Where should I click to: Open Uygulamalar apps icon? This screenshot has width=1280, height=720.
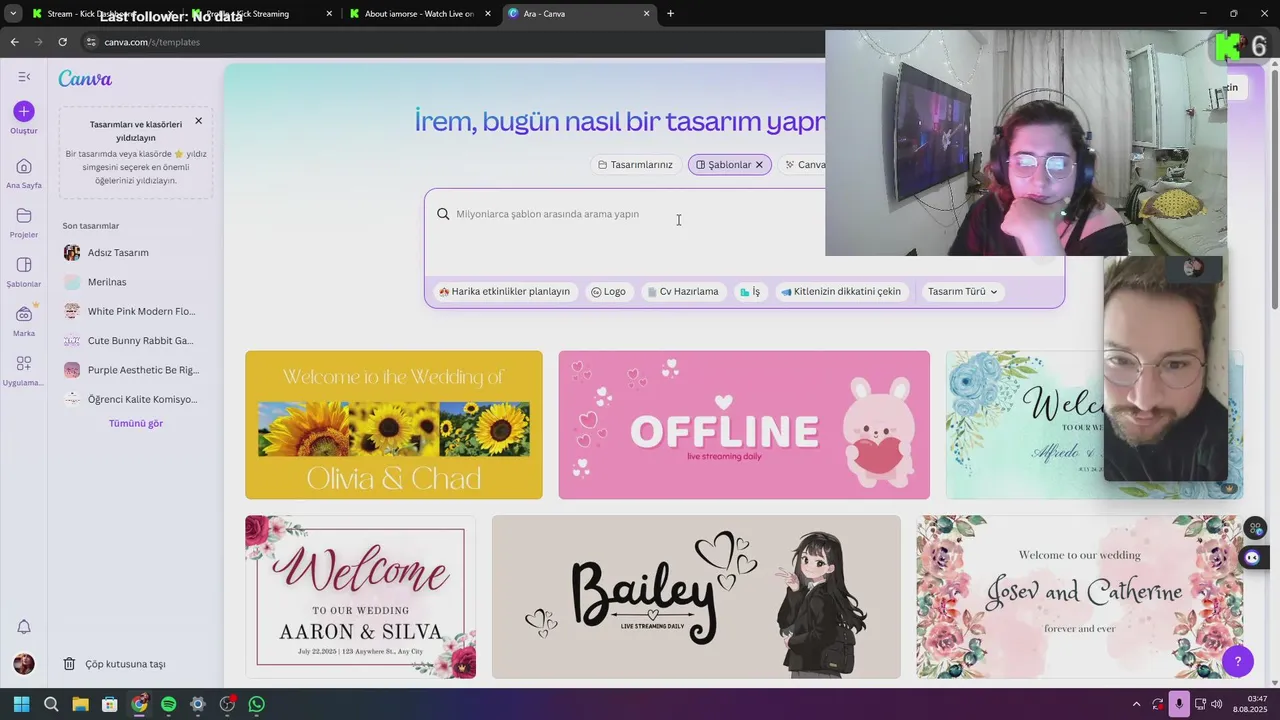coord(24,363)
